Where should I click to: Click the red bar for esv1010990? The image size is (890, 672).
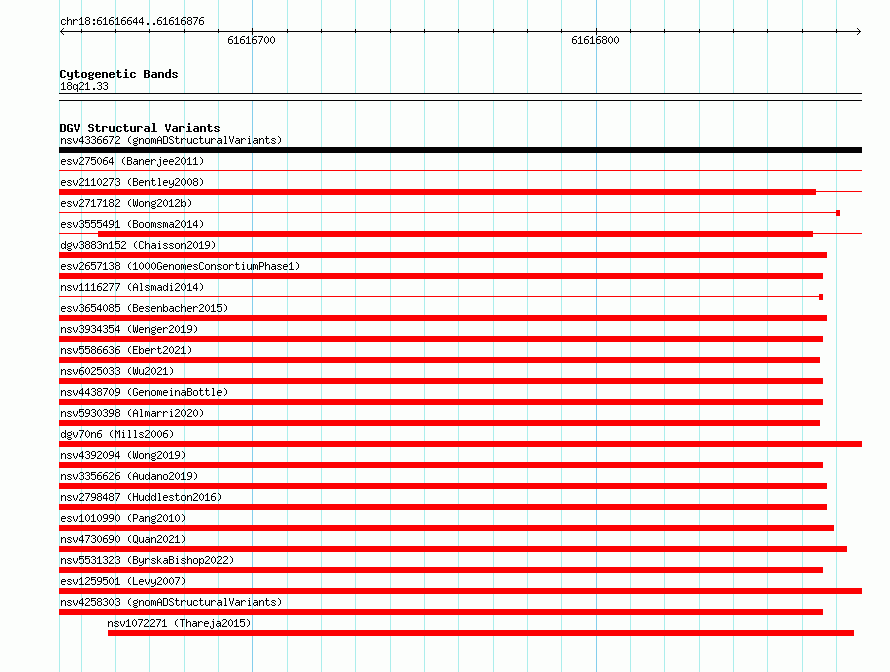point(447,528)
